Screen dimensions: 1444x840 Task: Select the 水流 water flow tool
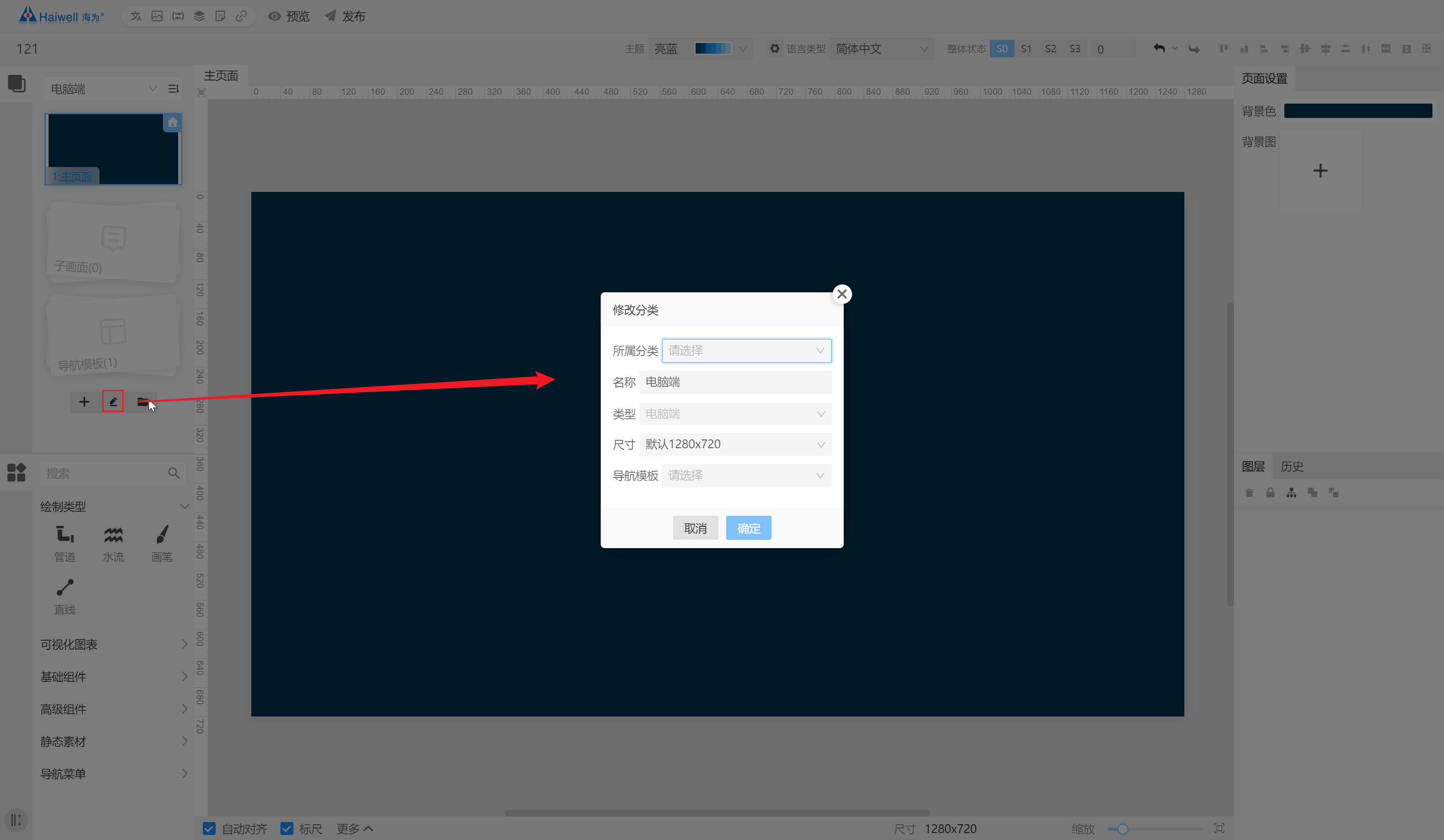[x=113, y=544]
